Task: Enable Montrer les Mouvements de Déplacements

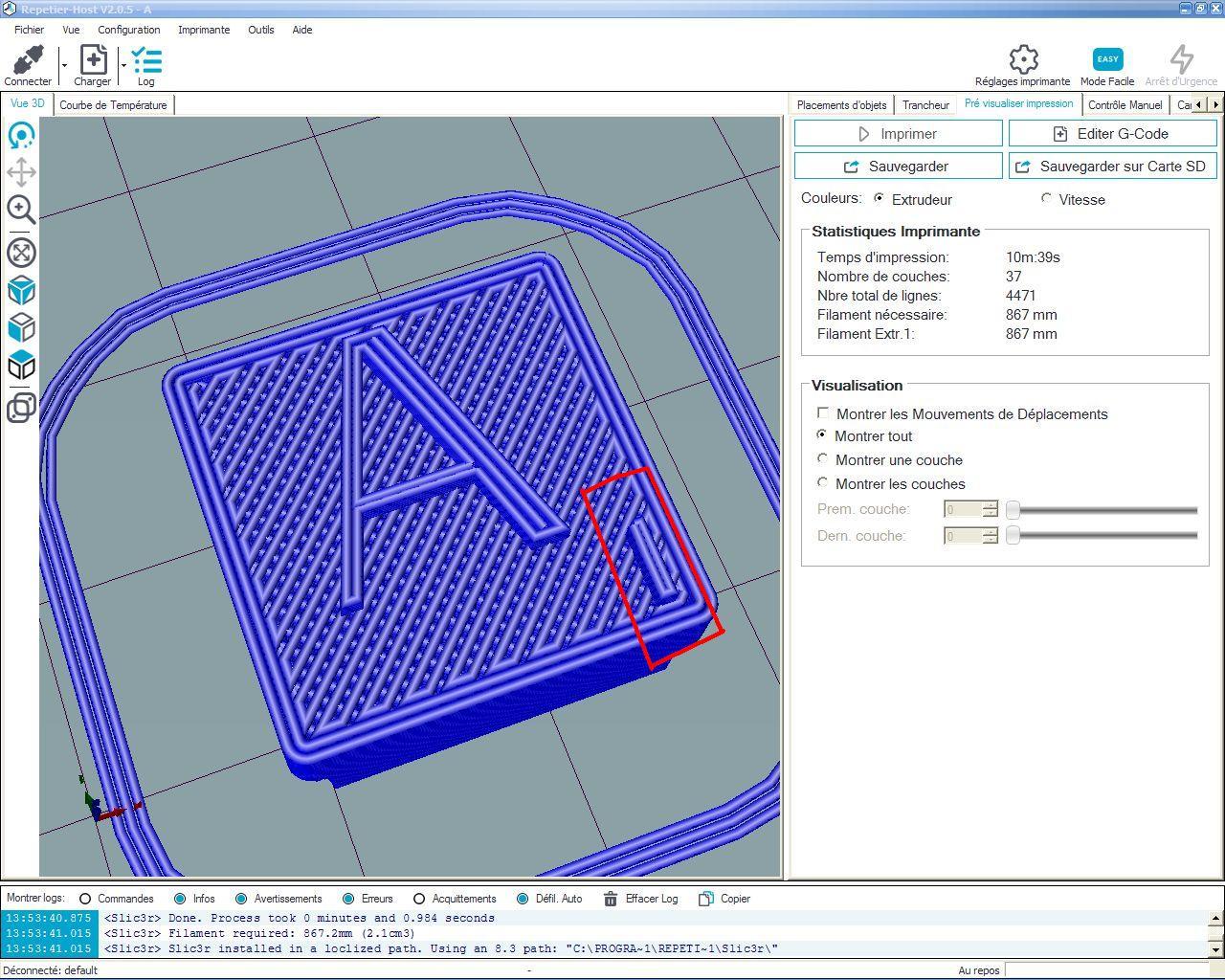Action: tap(823, 413)
